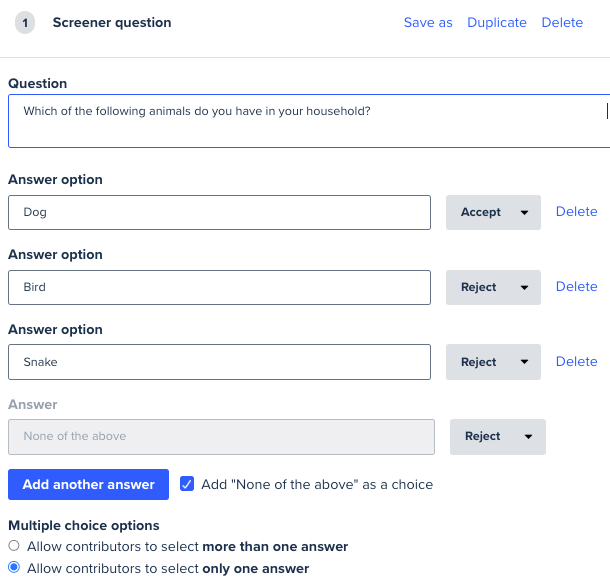Click the disabled None of the above field
The height and width of the screenshot is (587, 610).
pos(221,437)
